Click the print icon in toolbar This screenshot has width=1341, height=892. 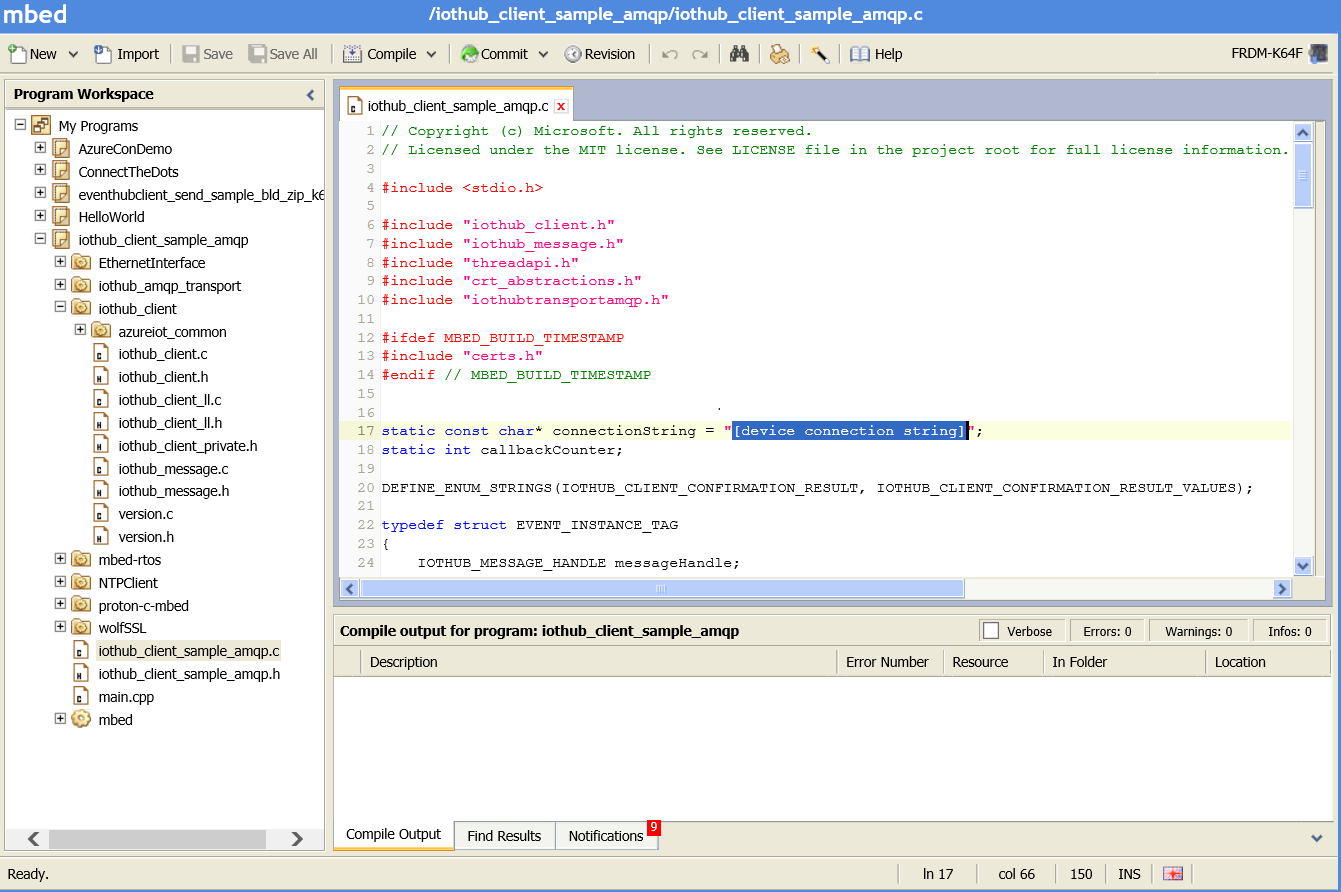[x=779, y=54]
